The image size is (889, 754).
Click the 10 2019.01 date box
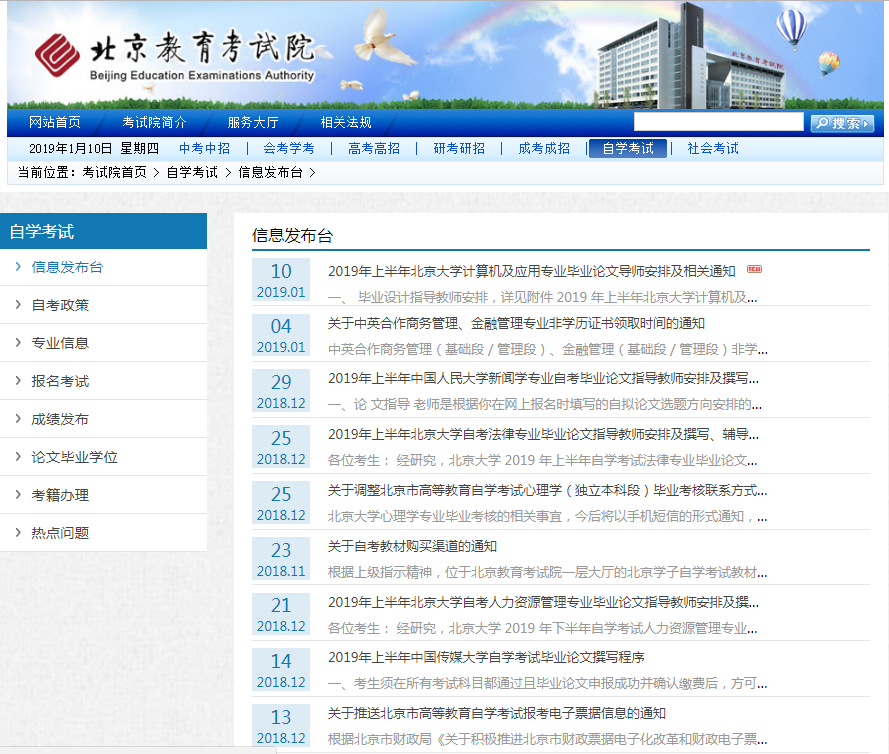click(281, 280)
